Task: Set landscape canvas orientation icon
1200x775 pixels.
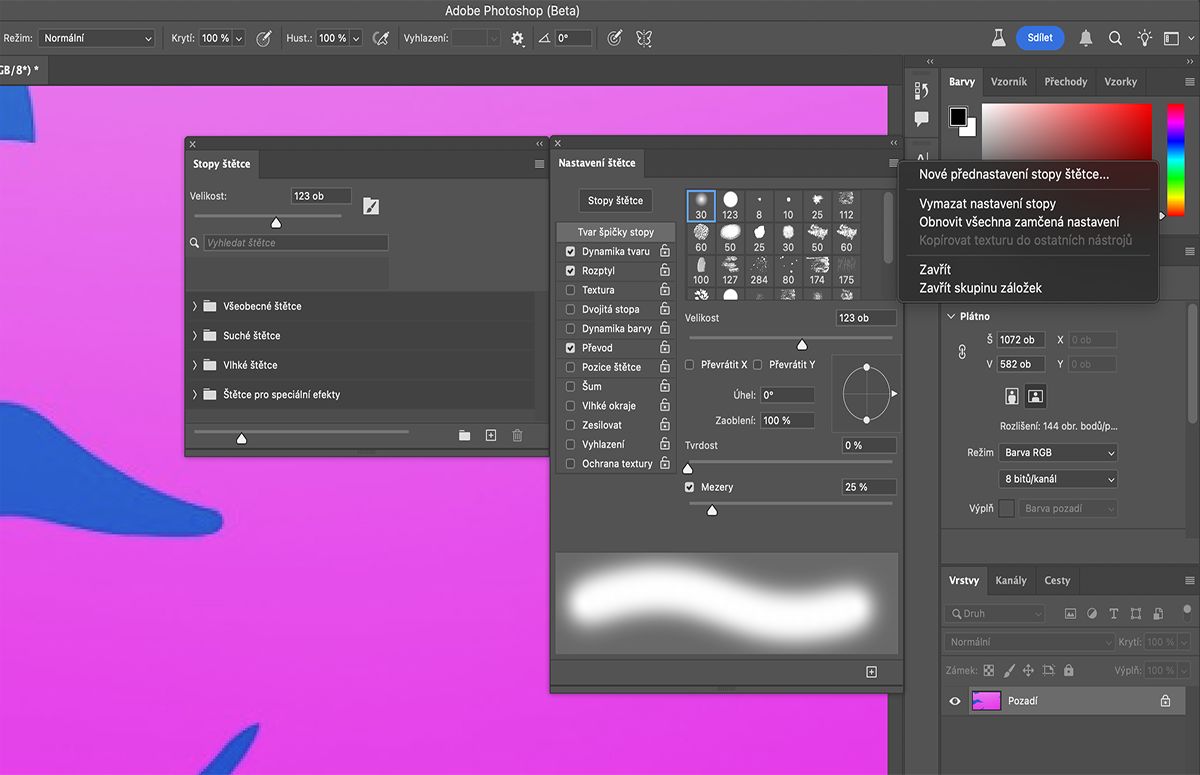Action: click(x=1036, y=396)
